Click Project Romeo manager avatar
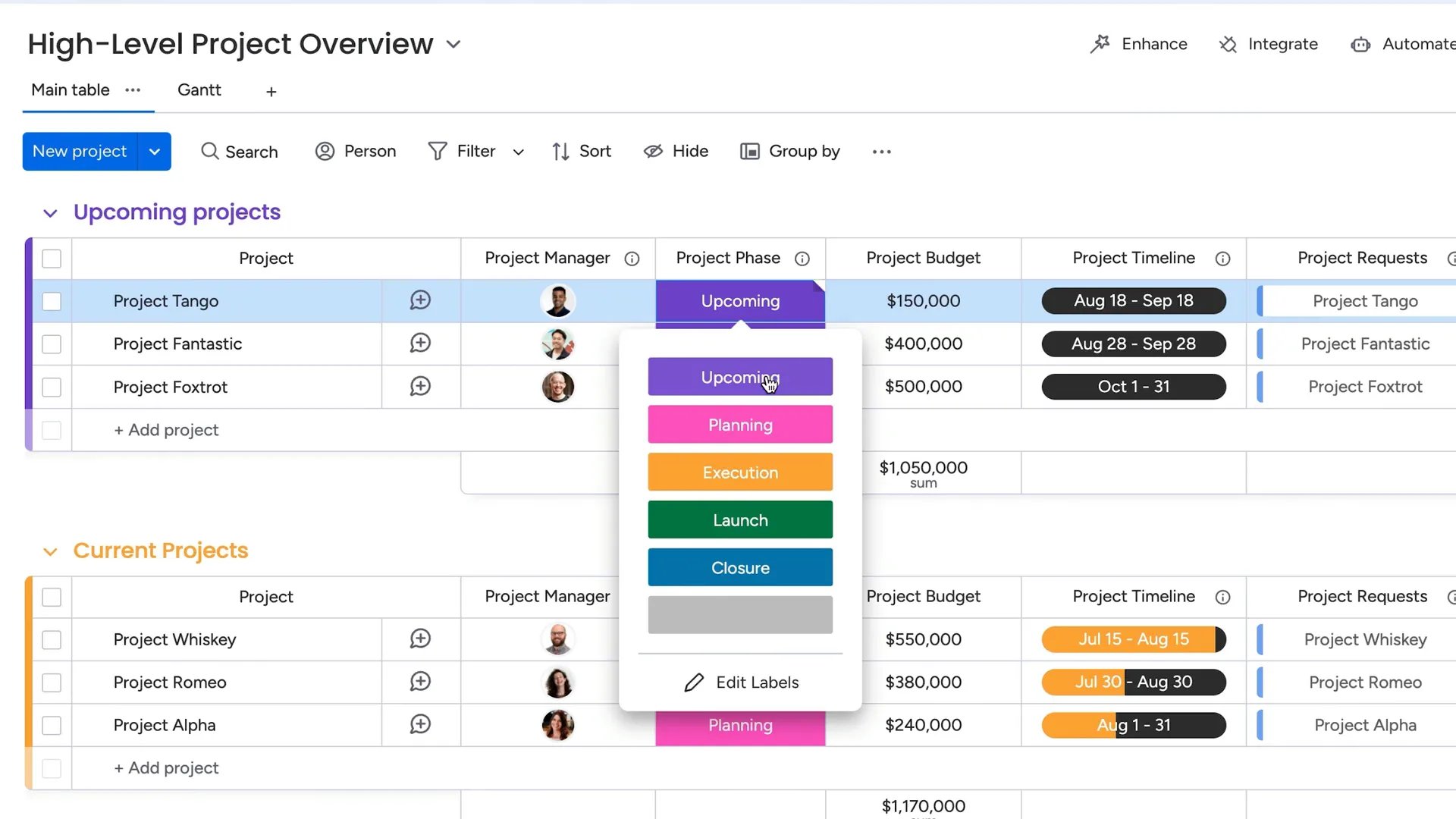This screenshot has width=1456, height=819. click(x=558, y=682)
